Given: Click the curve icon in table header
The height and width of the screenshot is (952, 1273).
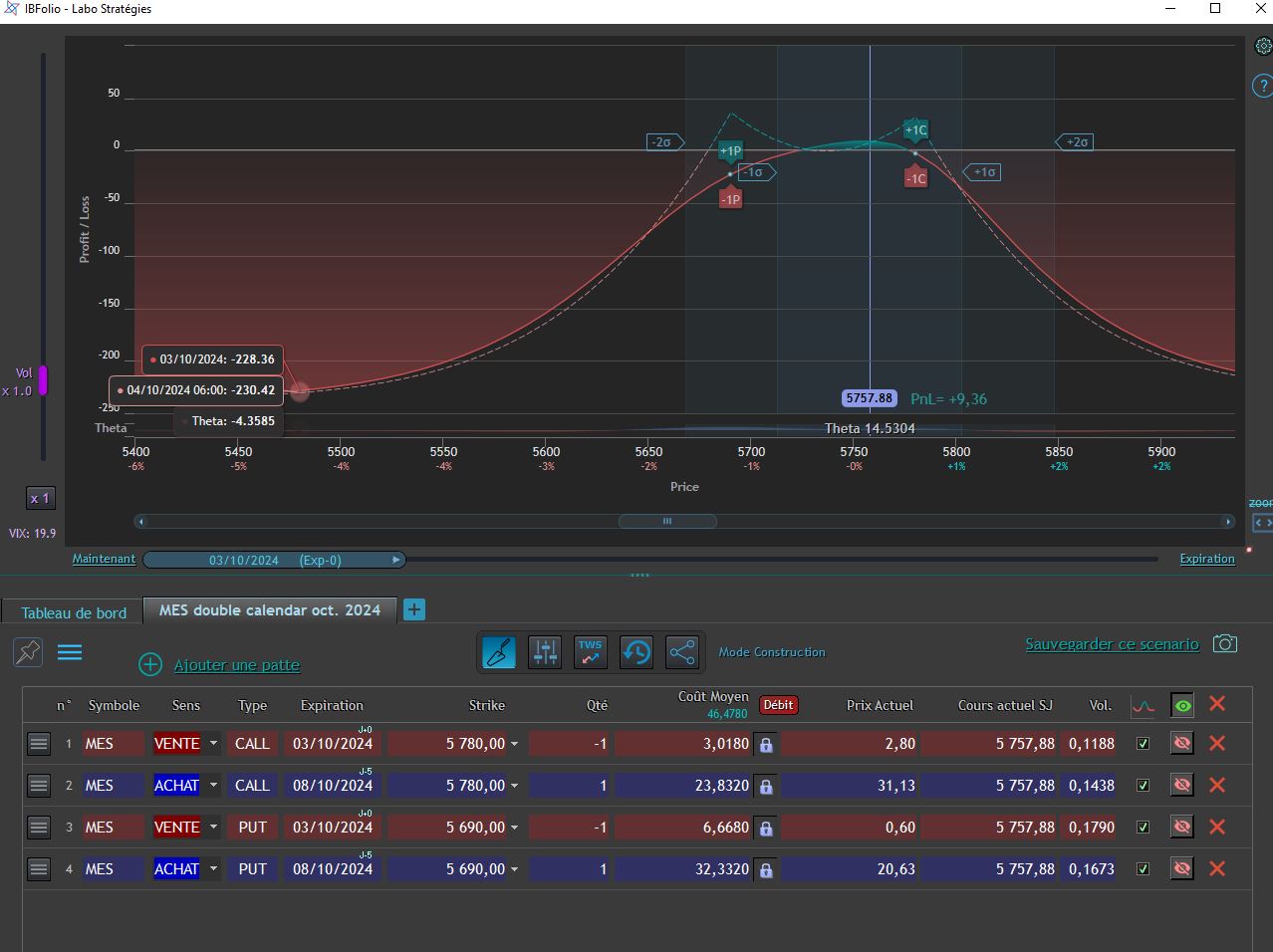Looking at the screenshot, I should pos(1143,706).
